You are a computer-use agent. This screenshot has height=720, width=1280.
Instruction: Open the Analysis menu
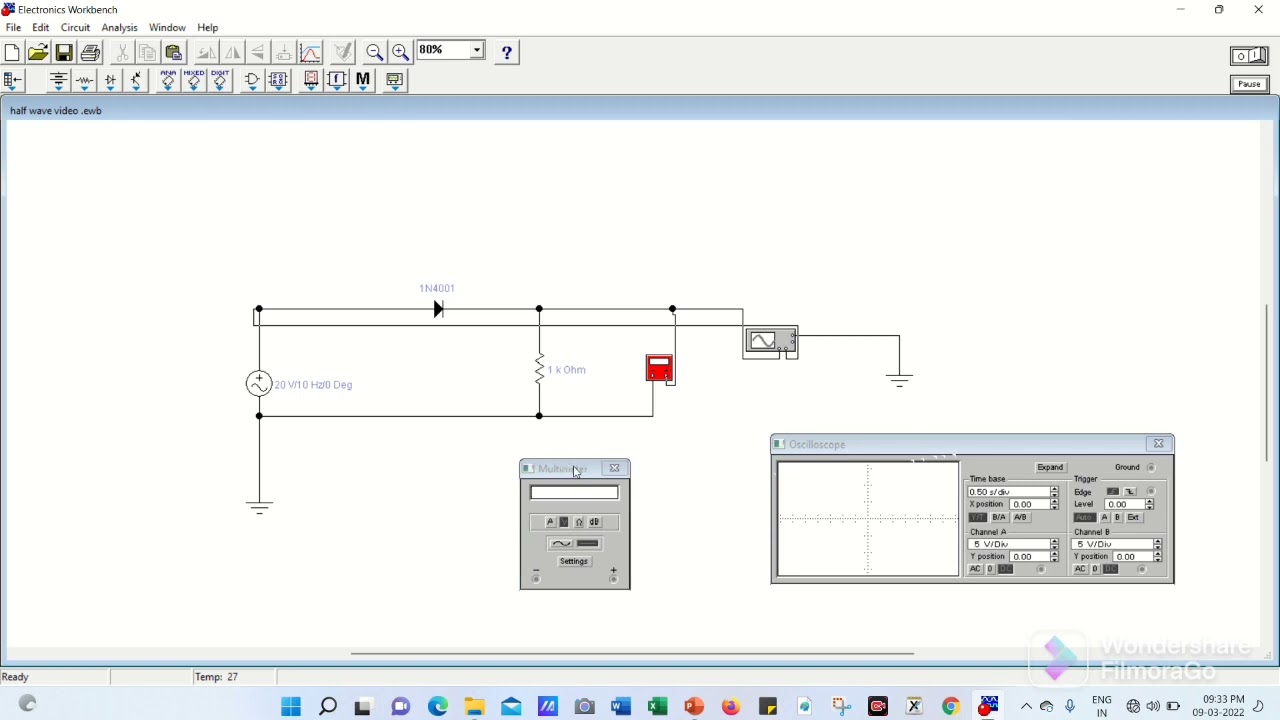click(x=120, y=27)
